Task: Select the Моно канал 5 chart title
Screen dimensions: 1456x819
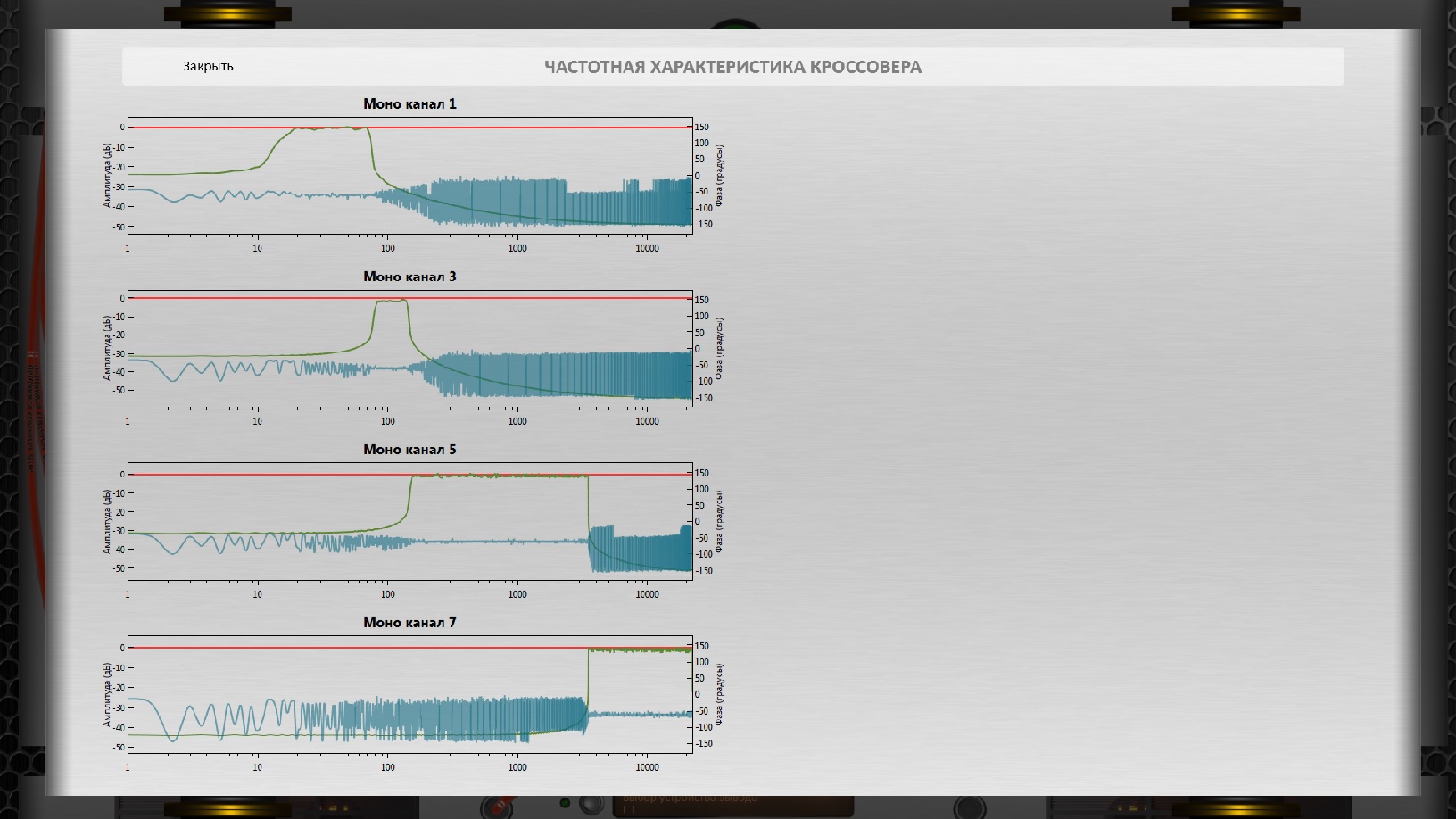Action: pos(409,450)
